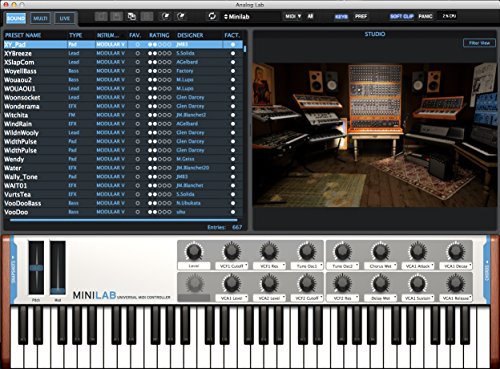Click the export preset icon in toolbar
This screenshot has height=369, width=500.
point(181,16)
